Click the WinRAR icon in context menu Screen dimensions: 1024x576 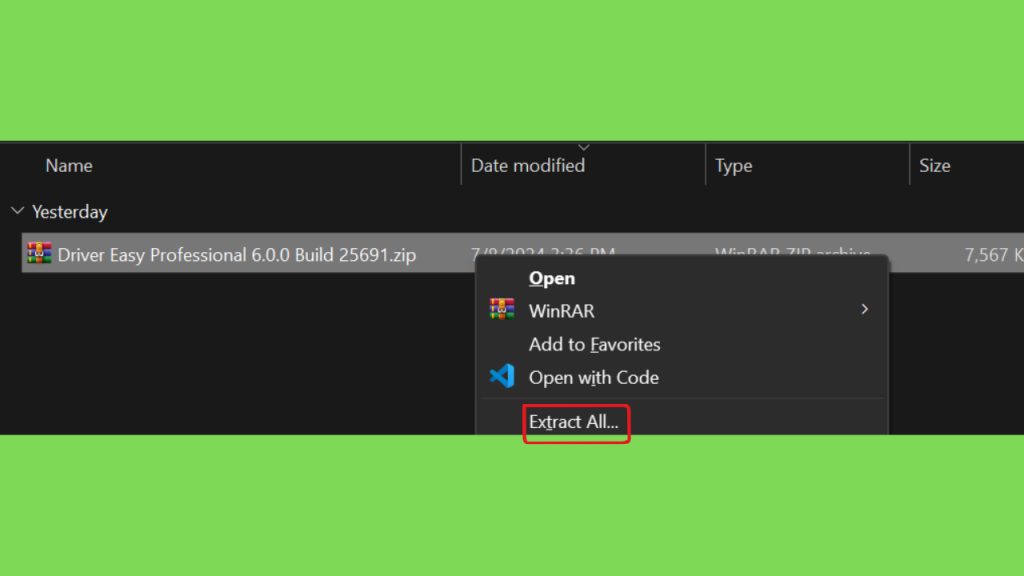502,310
